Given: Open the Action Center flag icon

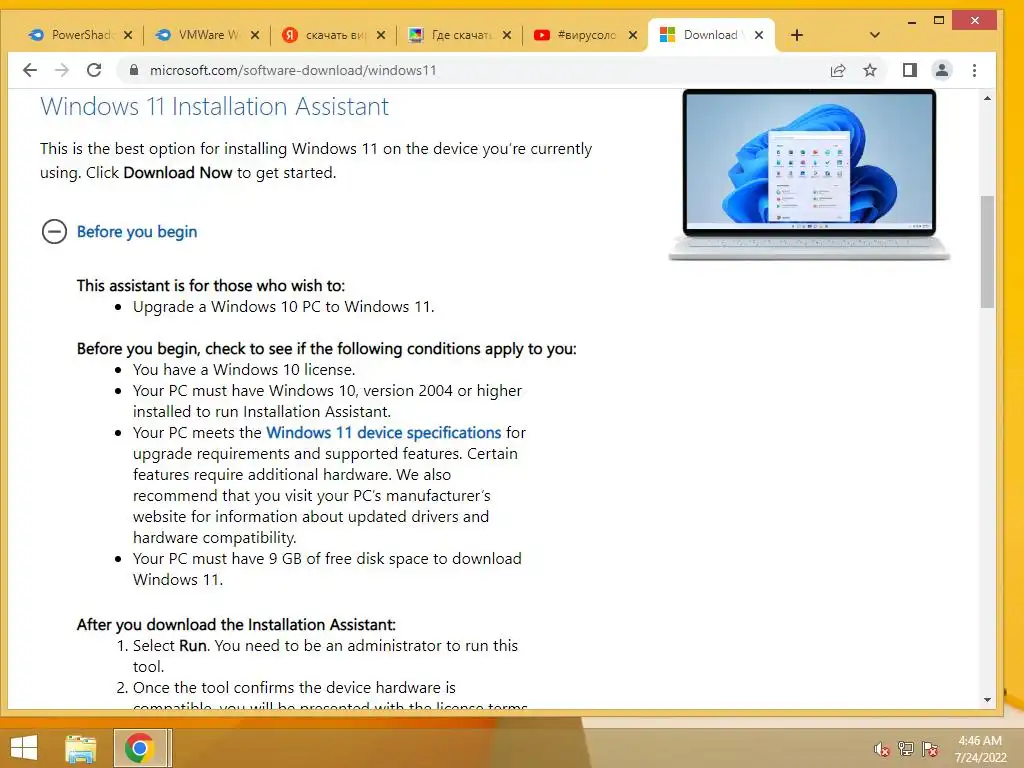Looking at the screenshot, I should pos(930,749).
